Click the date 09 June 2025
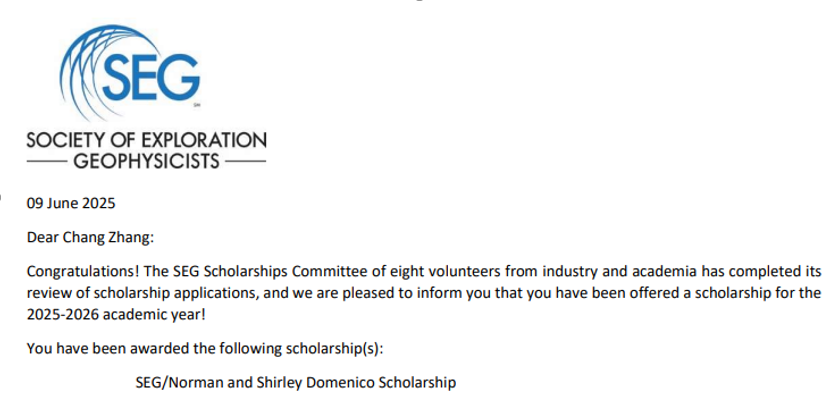This screenshot has width=834, height=395. point(71,203)
